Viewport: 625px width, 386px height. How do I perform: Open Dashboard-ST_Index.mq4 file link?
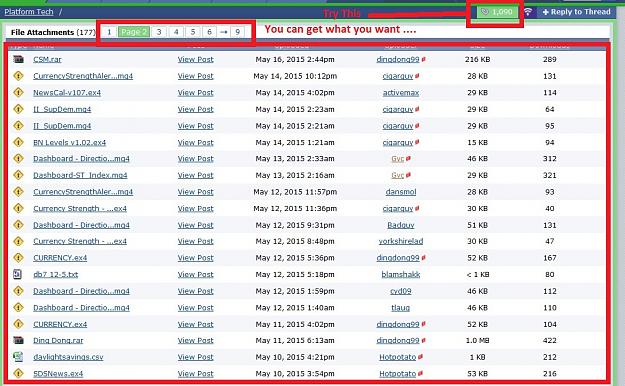tap(80, 175)
